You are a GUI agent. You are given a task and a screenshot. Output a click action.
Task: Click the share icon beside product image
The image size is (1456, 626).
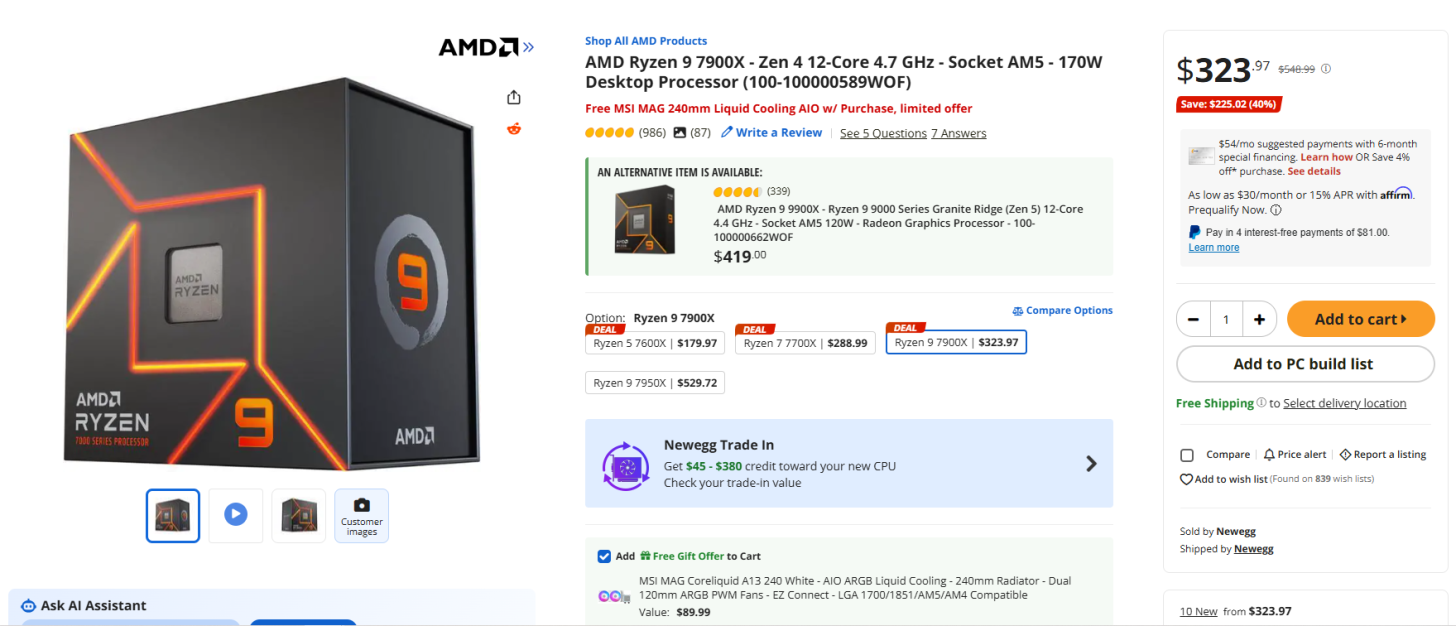pyautogui.click(x=514, y=97)
